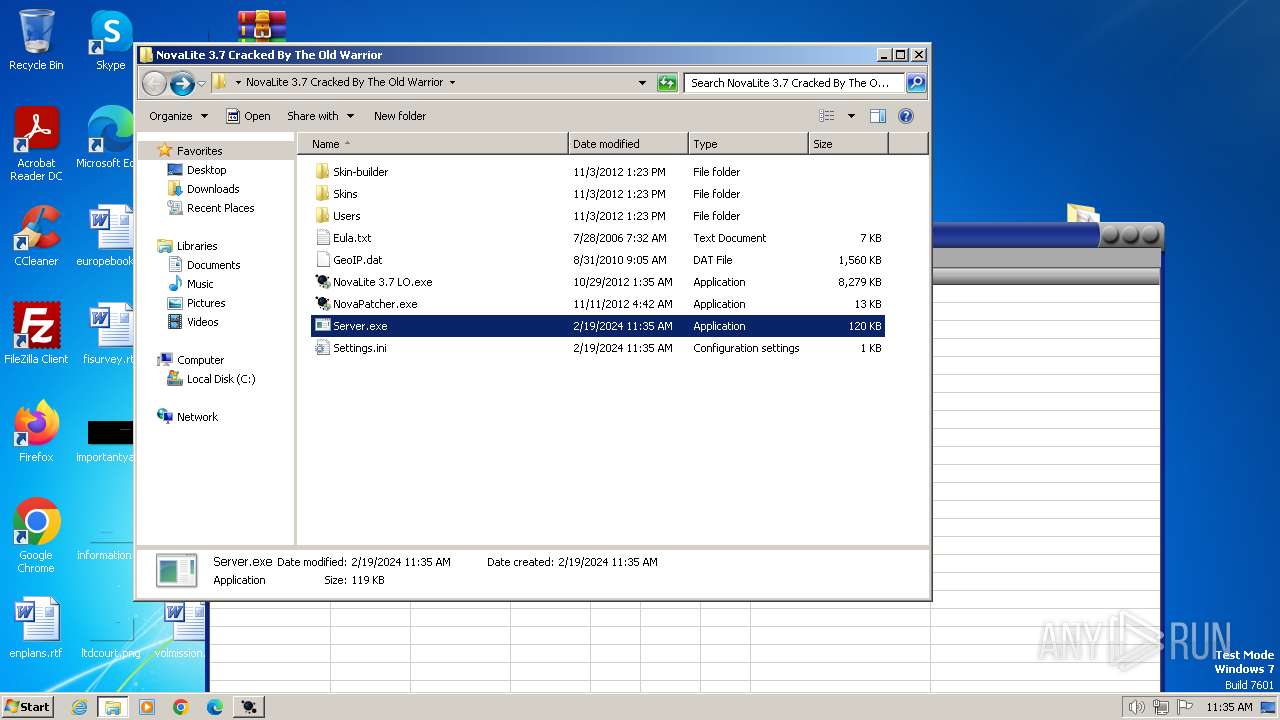
Task: Click the New folder button
Action: coord(400,116)
